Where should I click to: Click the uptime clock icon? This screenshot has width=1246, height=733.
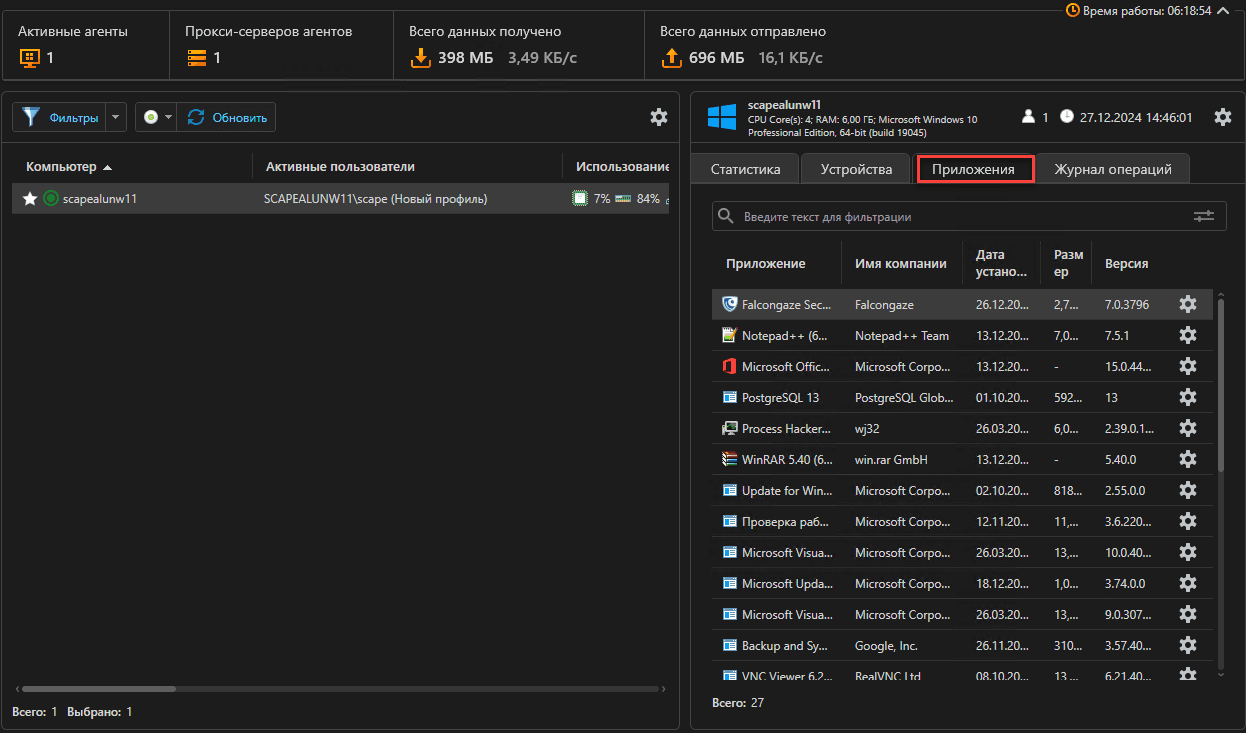[1073, 11]
